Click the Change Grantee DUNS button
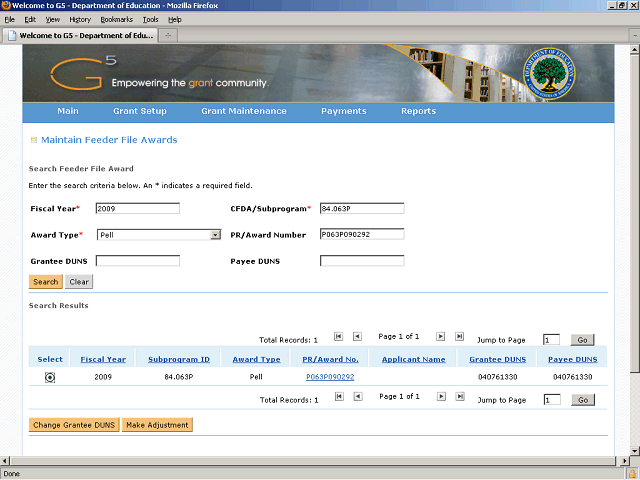Image resolution: width=640 pixels, height=480 pixels. [74, 425]
